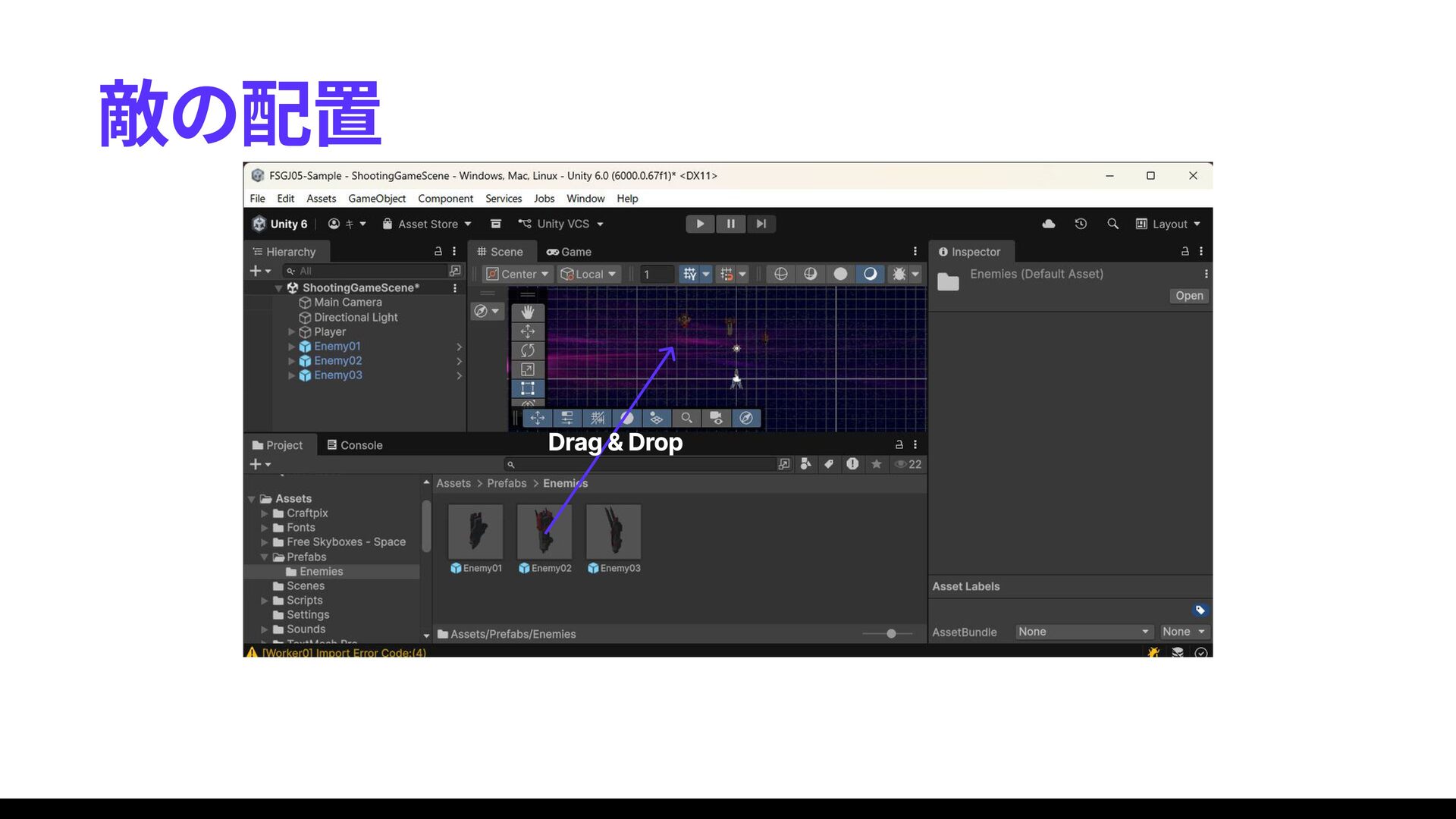Select the Rect transform tool

pos(528,388)
